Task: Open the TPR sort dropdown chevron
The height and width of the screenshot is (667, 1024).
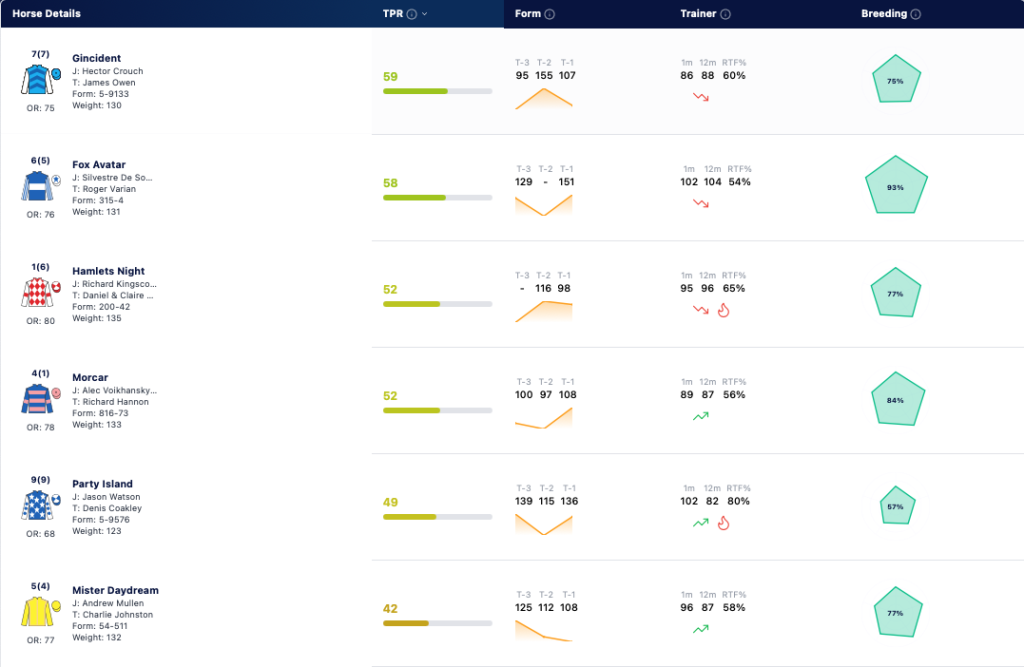Action: [x=424, y=14]
